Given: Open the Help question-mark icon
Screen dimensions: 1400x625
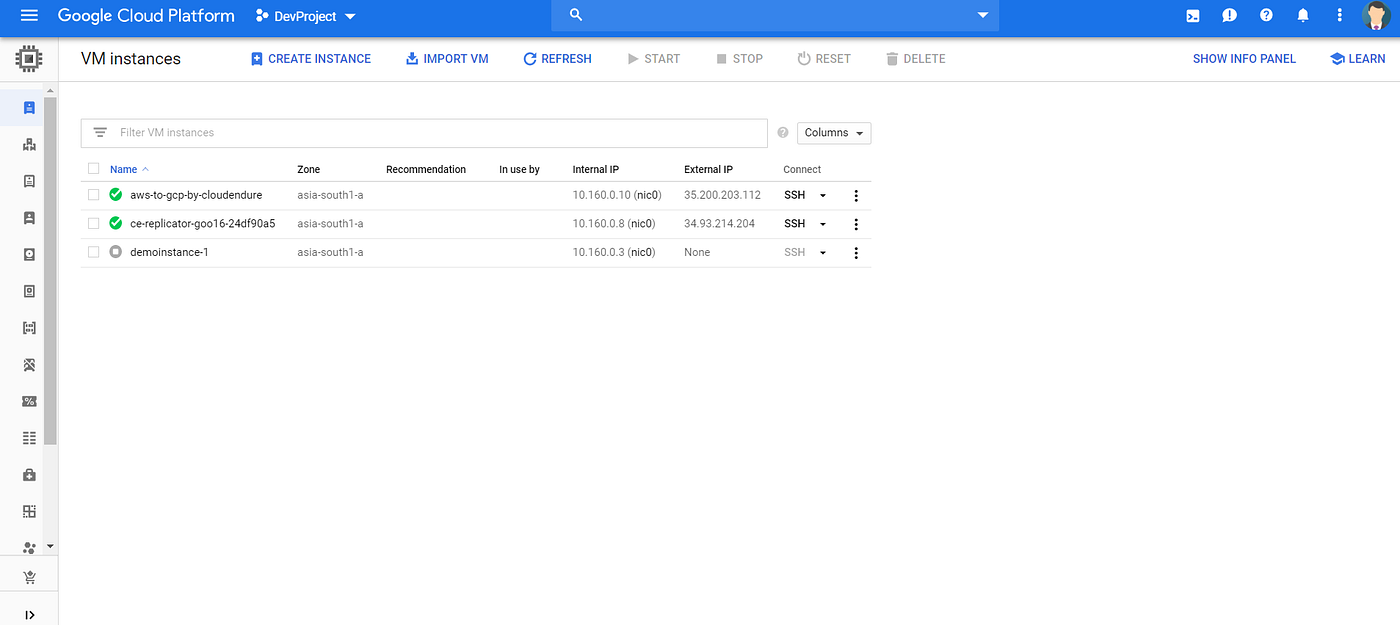Looking at the screenshot, I should coord(1266,16).
